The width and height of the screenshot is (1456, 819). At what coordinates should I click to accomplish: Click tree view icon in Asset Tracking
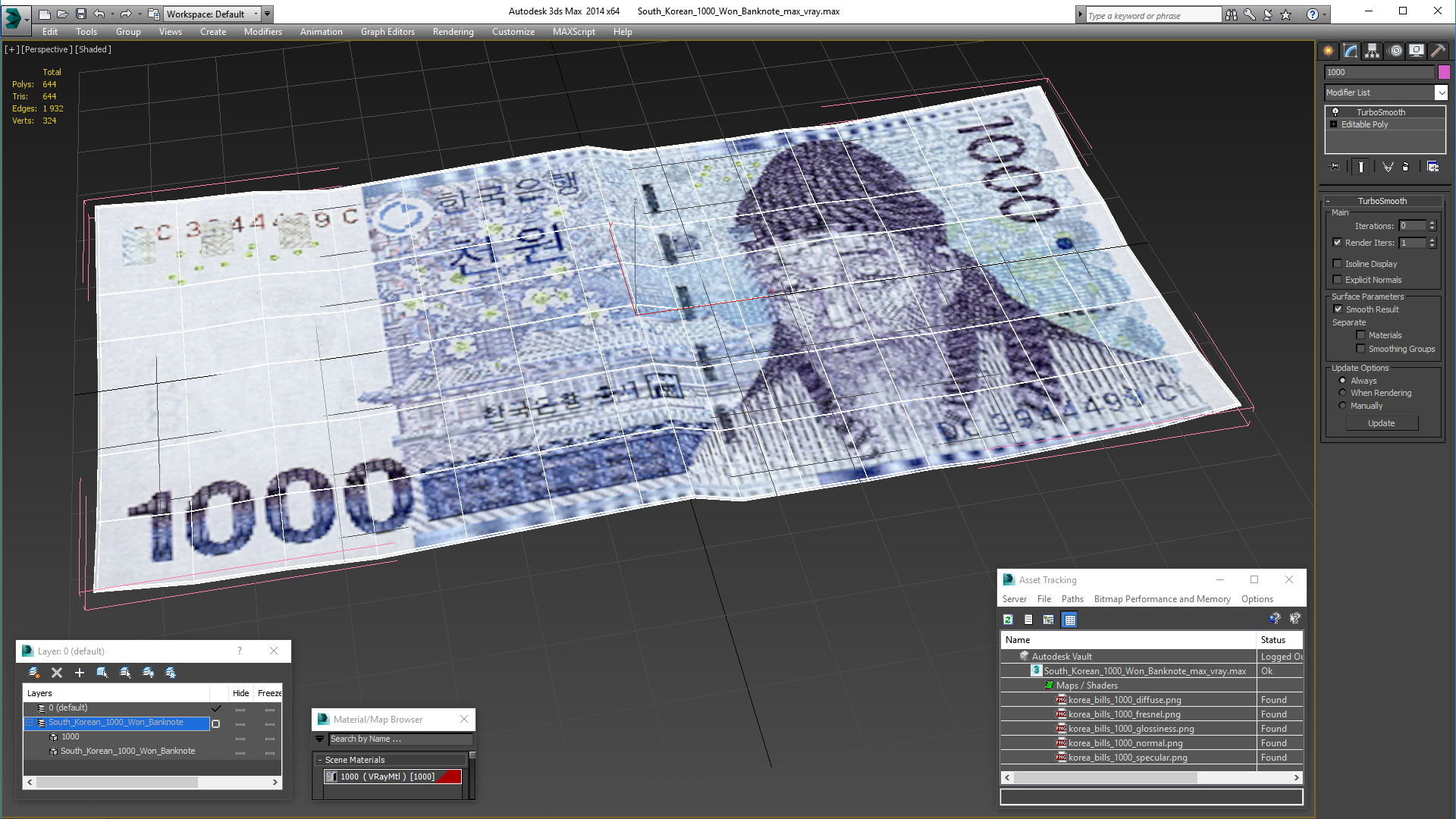tap(1049, 620)
